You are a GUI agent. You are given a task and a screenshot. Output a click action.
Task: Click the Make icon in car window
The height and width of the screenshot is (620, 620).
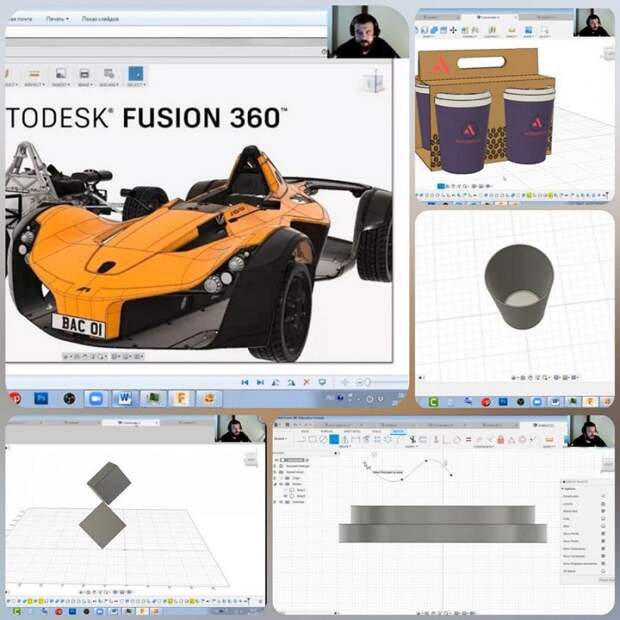pos(84,74)
